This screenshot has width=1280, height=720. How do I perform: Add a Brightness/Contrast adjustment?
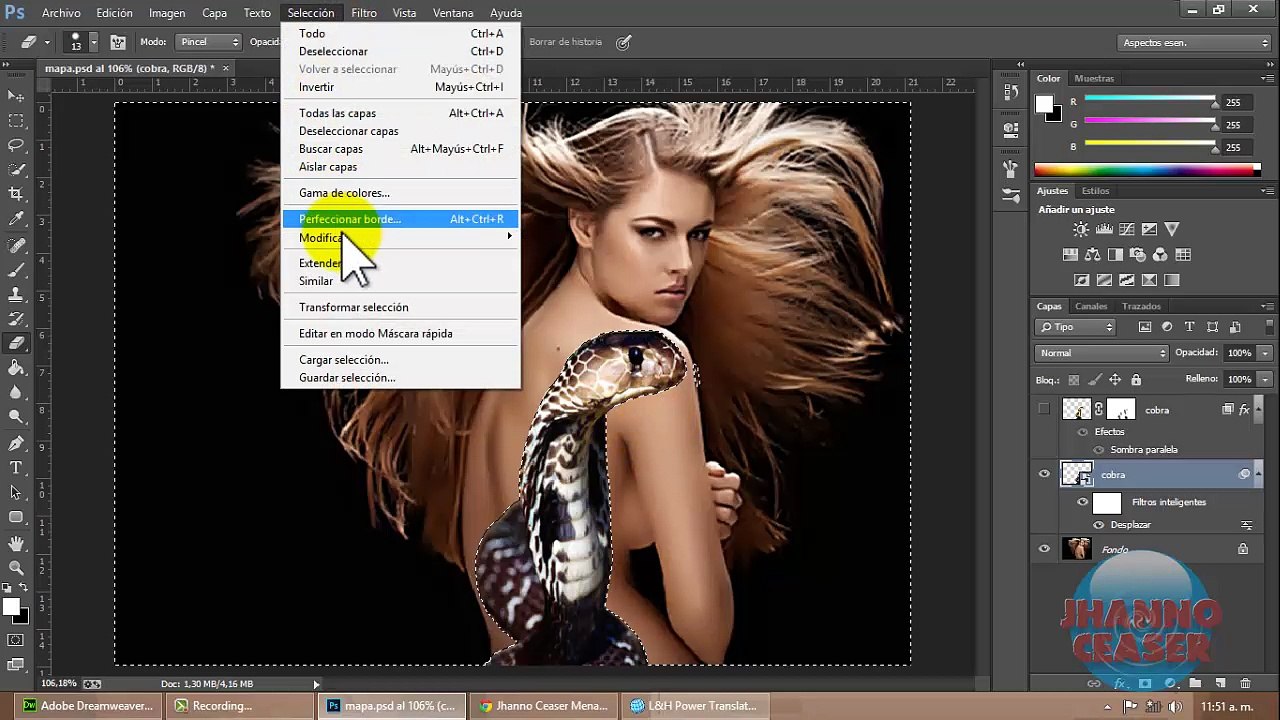click(x=1082, y=230)
